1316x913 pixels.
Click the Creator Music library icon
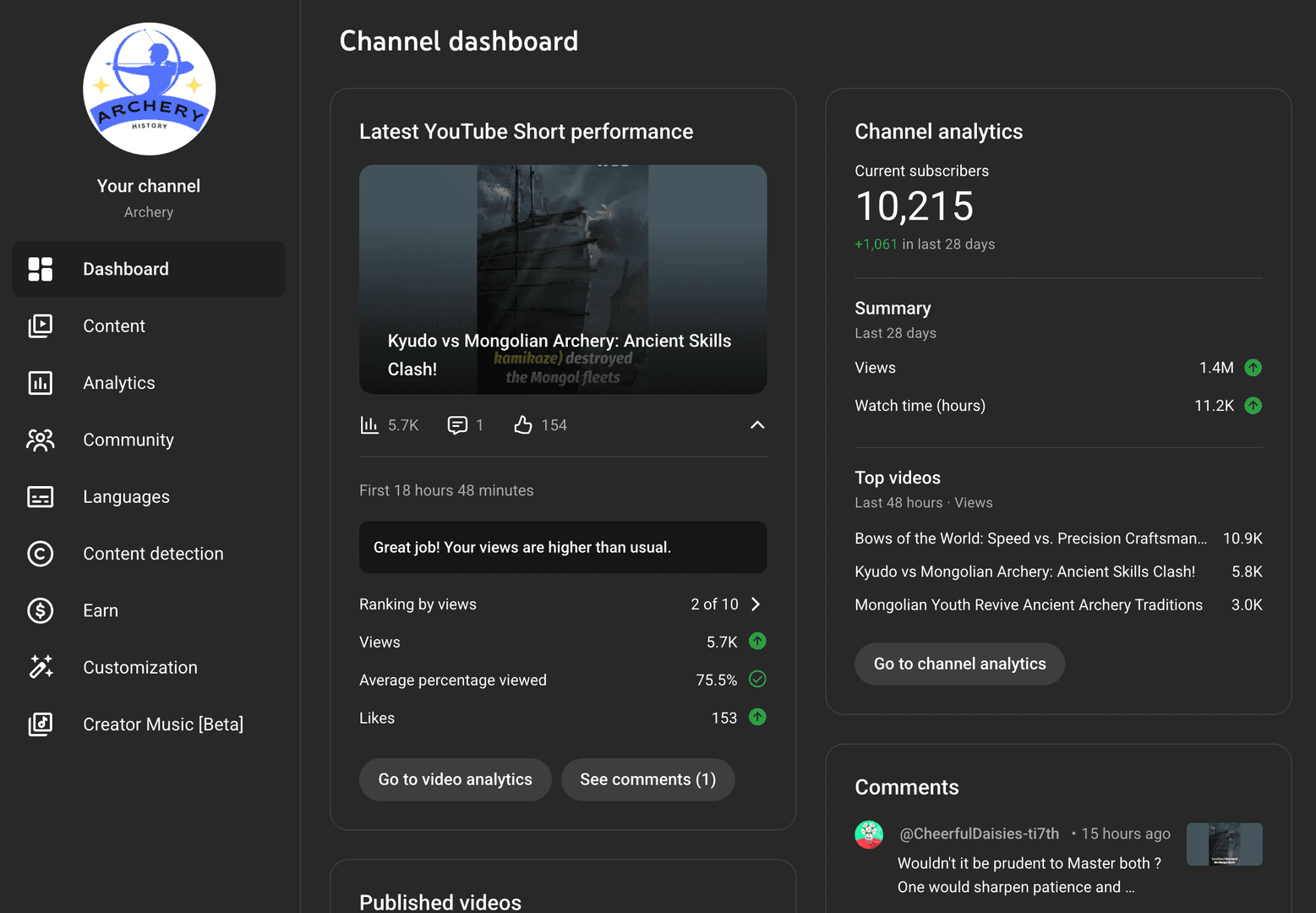[x=41, y=724]
